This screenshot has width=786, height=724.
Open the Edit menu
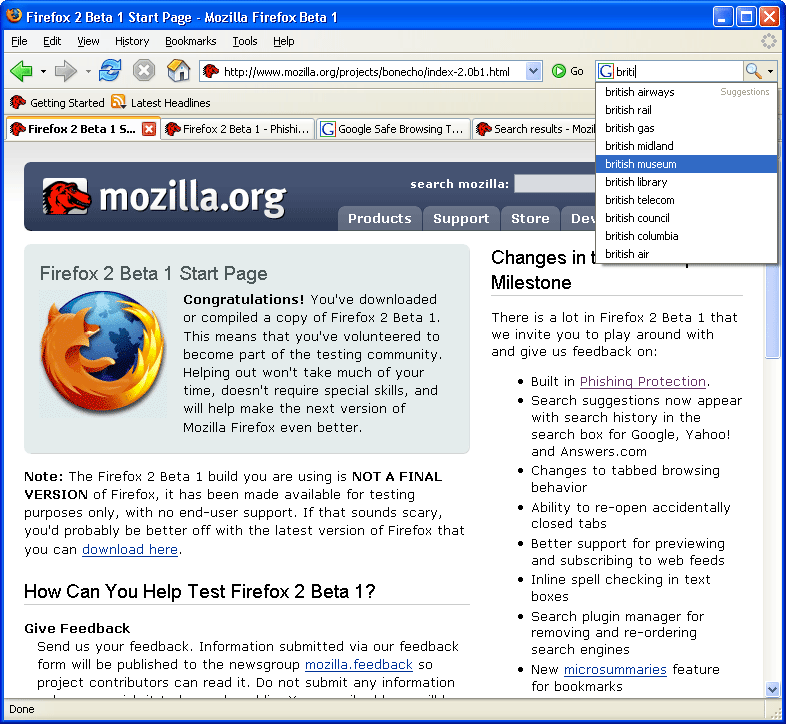52,41
